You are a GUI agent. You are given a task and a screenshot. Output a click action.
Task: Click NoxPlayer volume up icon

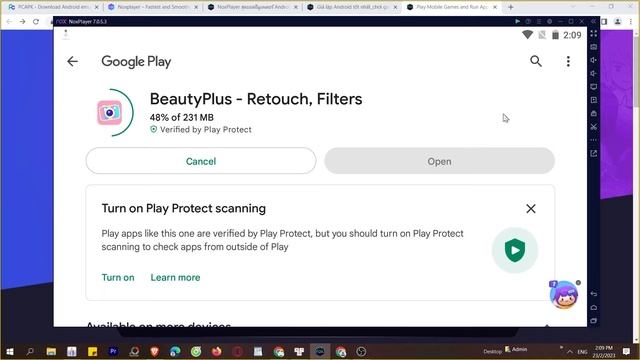click(594, 60)
